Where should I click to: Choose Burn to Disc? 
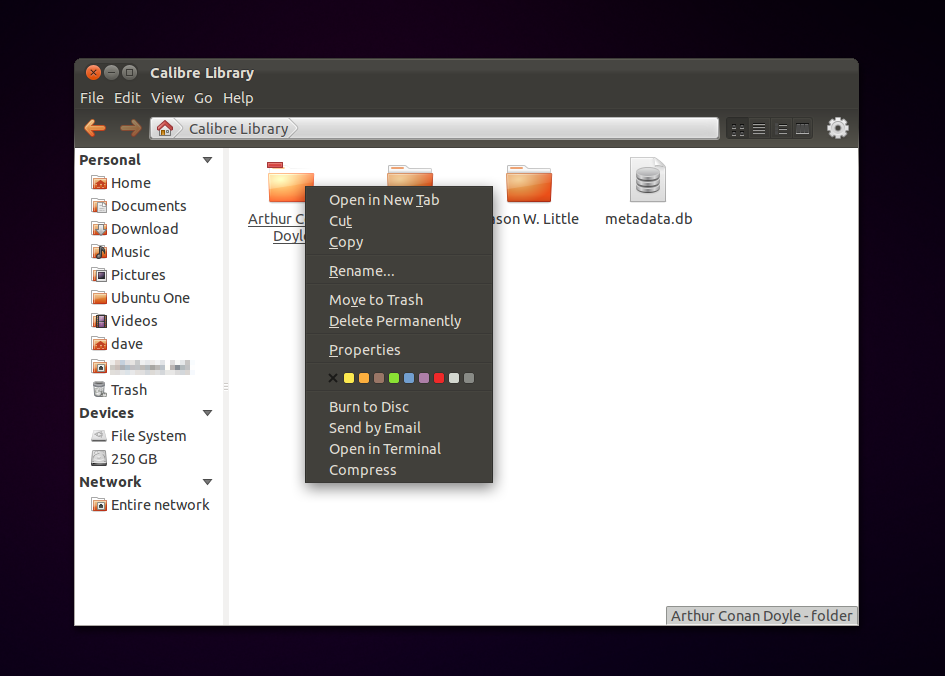click(399, 407)
